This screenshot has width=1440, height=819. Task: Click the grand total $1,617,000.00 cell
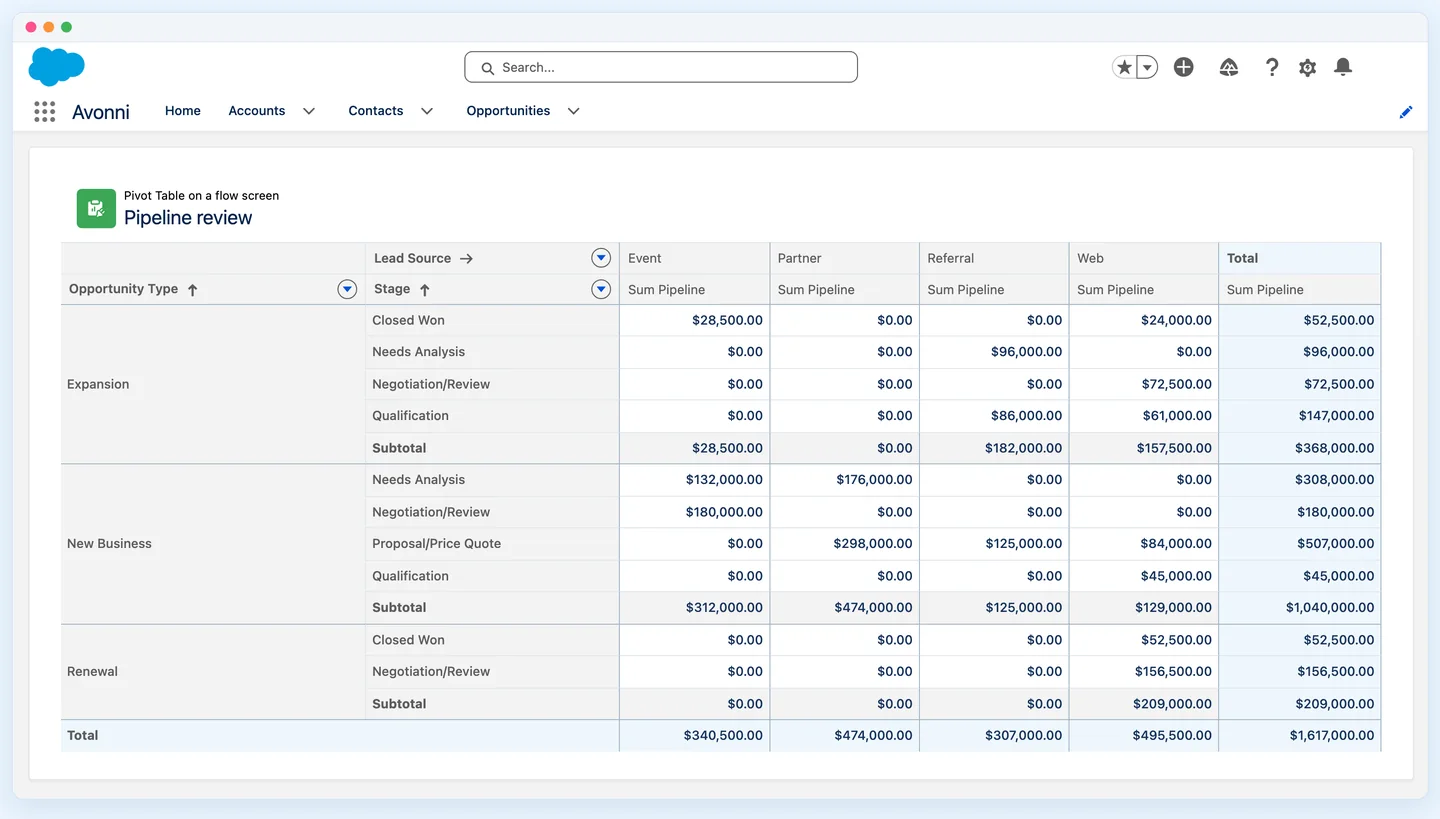click(x=1300, y=736)
